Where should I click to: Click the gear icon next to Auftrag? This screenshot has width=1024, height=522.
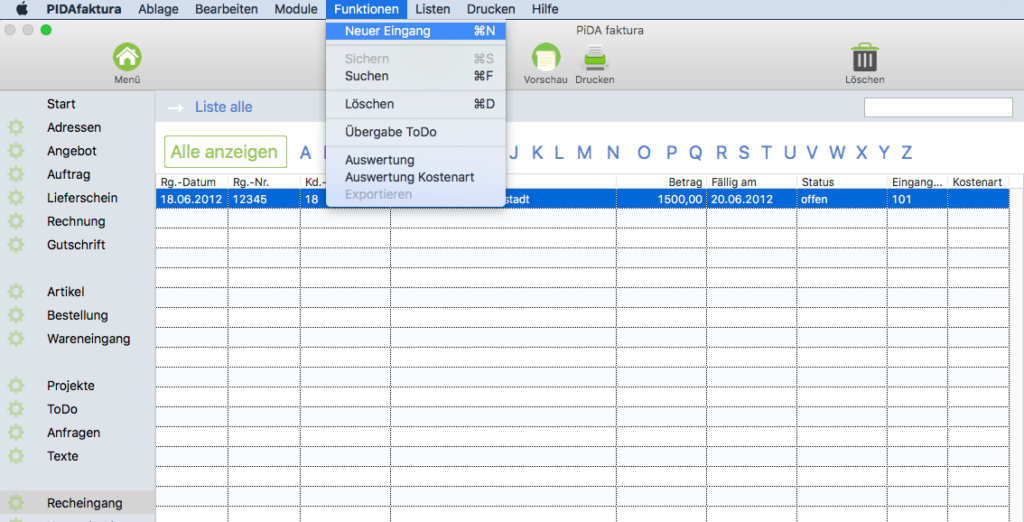click(16, 174)
